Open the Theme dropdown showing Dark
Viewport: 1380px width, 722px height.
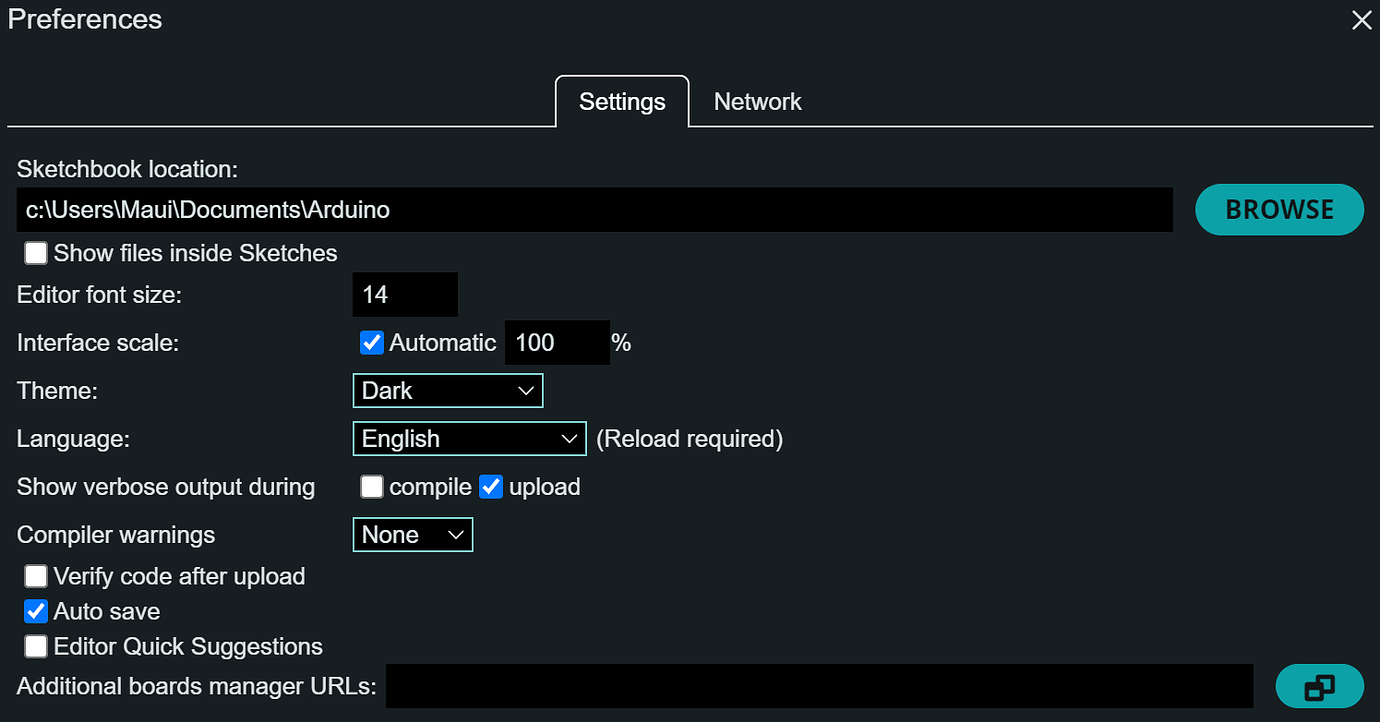(x=447, y=391)
